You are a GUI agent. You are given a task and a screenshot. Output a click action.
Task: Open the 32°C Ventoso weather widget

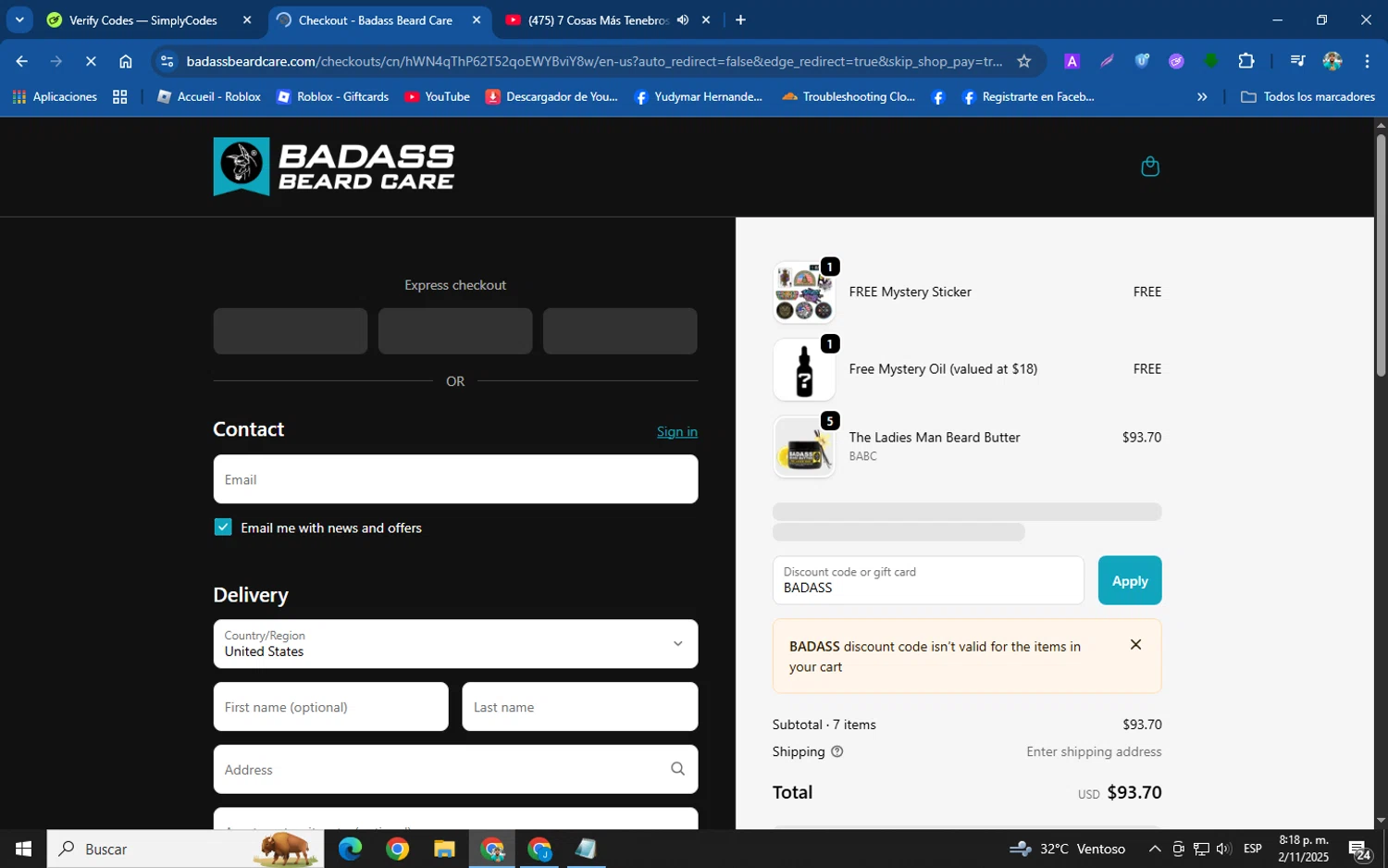(1067, 849)
